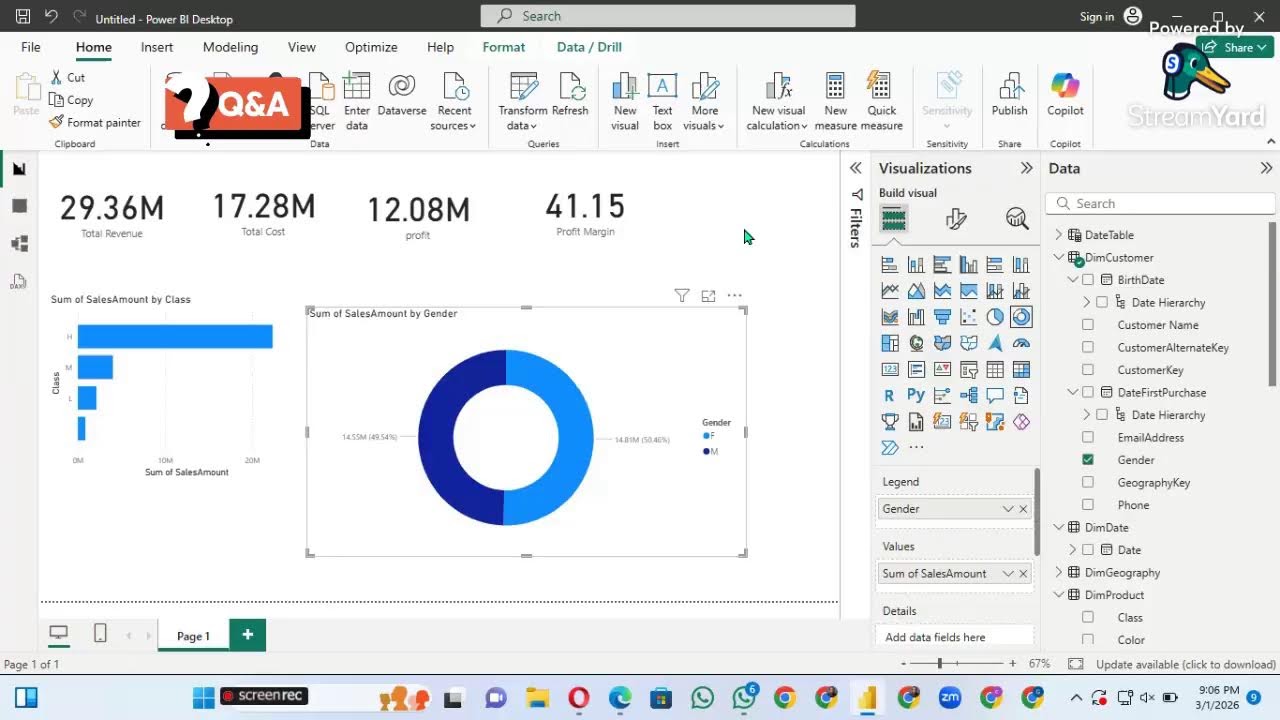This screenshot has width=1280, height=720.
Task: Switch to Table view in left sidebar
Action: (x=19, y=206)
